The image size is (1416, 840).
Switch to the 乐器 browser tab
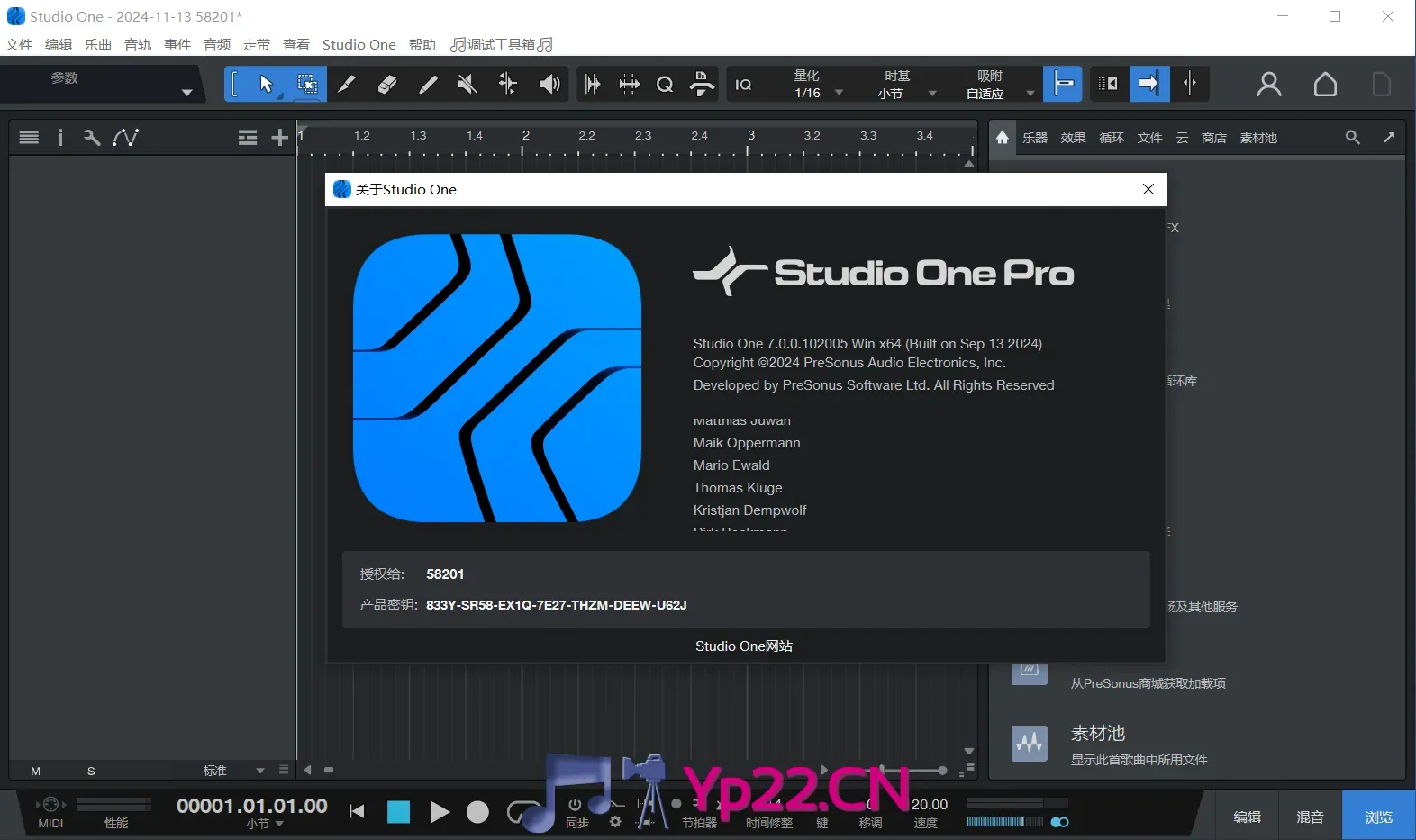coord(1035,138)
